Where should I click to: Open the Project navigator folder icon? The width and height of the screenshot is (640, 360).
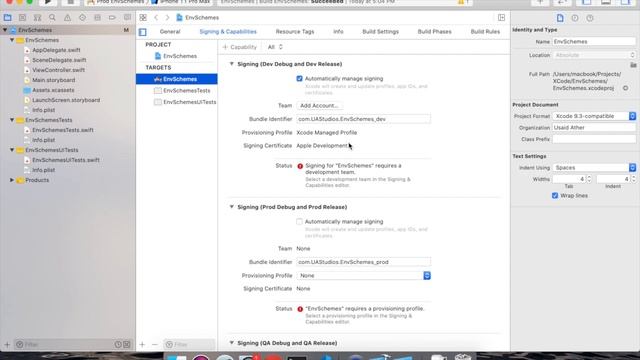(x=7, y=18)
